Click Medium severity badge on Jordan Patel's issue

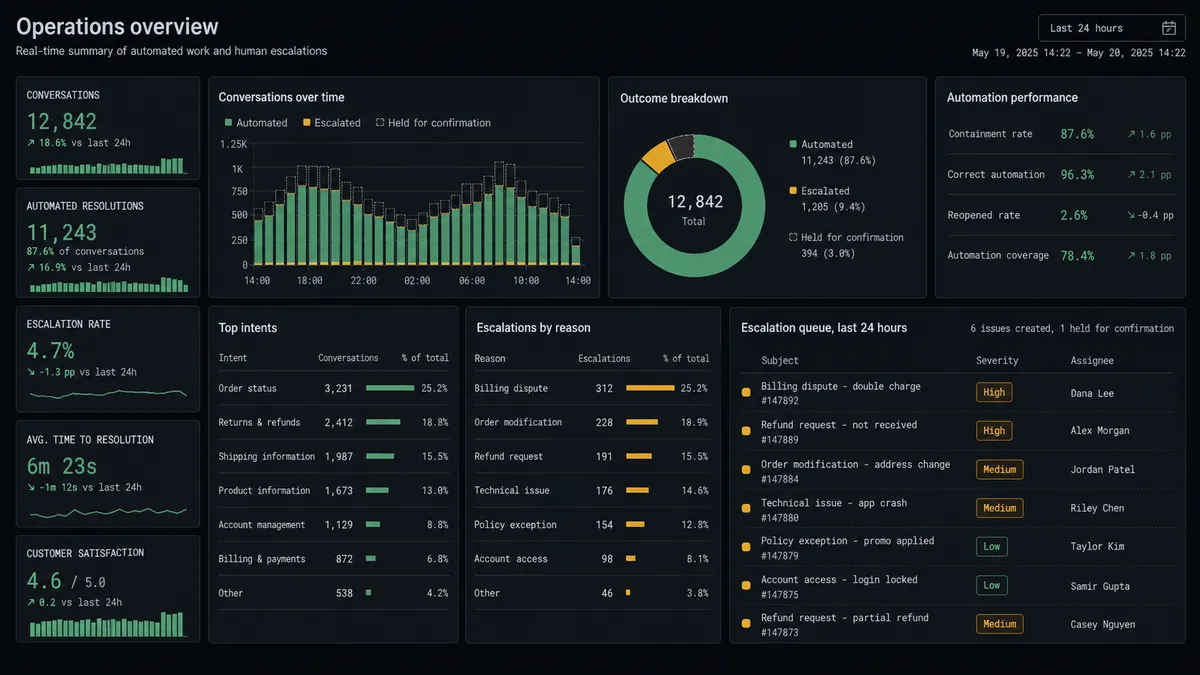tap(999, 470)
